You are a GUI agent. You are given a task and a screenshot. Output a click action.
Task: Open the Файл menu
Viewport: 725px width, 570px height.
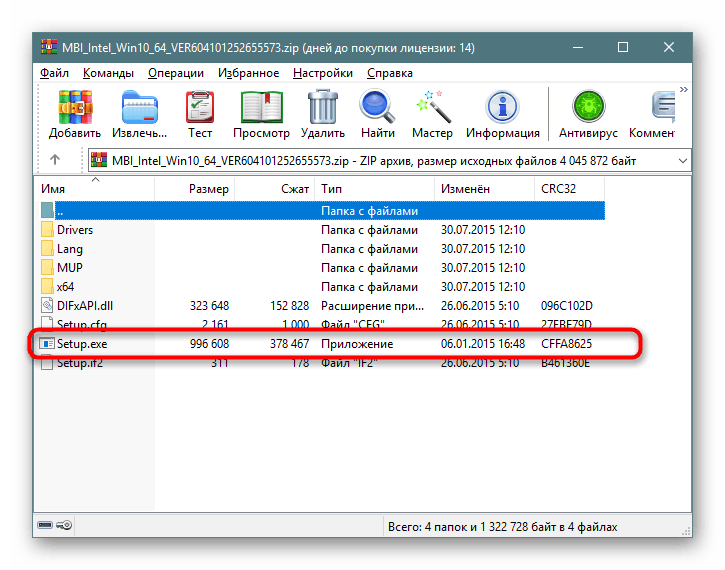54,73
